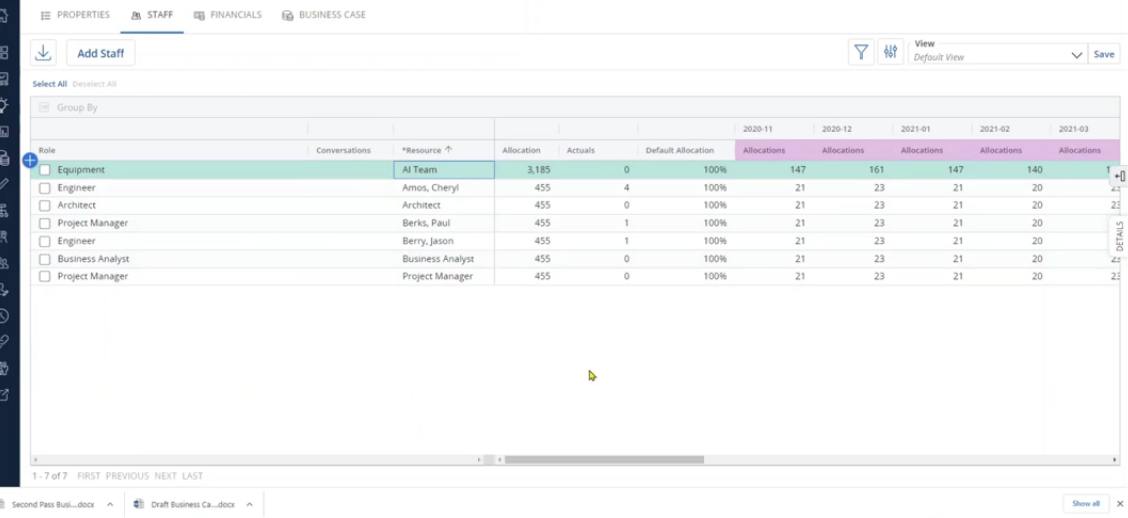Expand the View dropdown
The width and height of the screenshot is (1128, 518).
1076,56
